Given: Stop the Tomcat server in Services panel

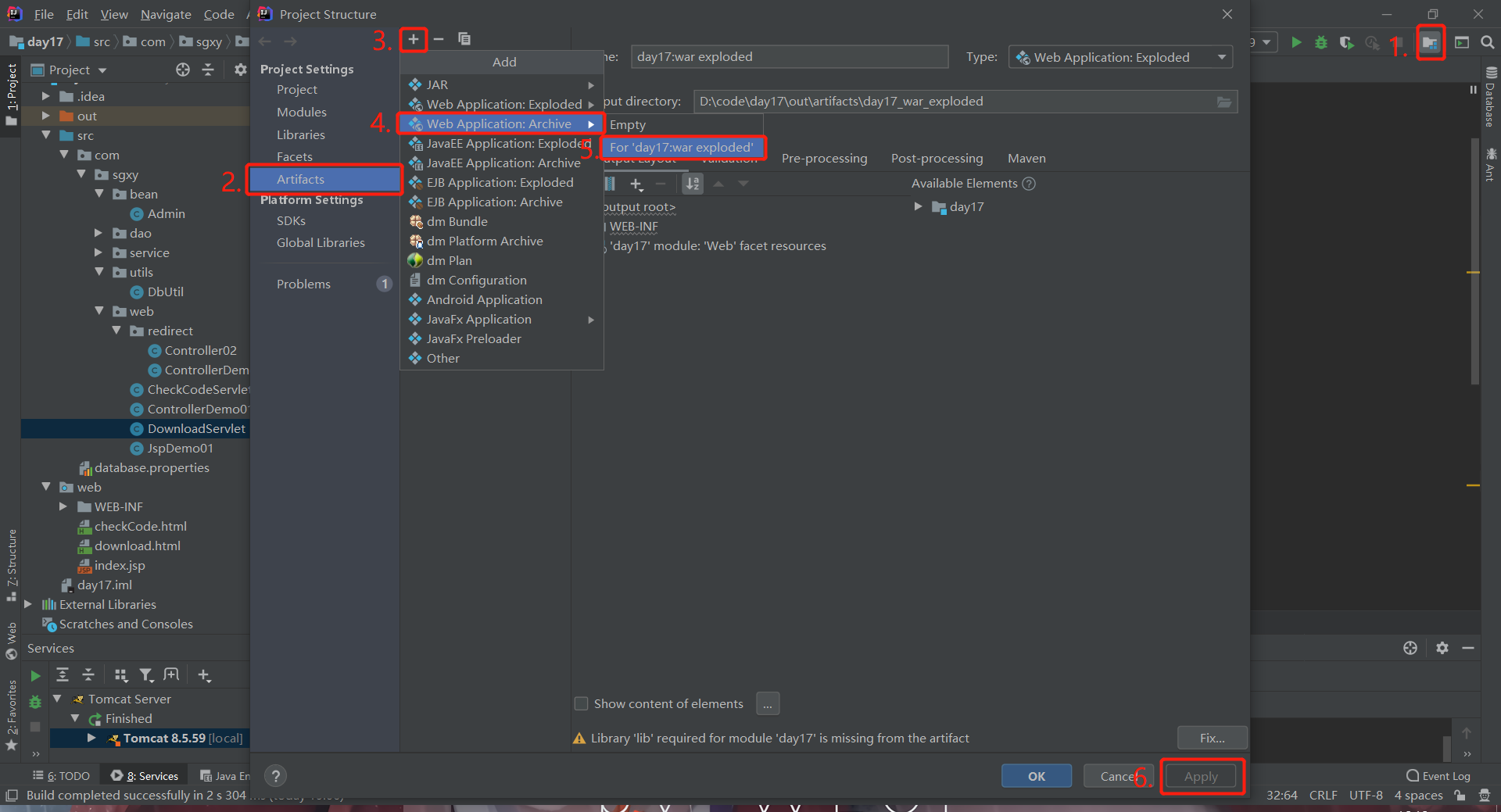Looking at the screenshot, I should click(x=34, y=727).
